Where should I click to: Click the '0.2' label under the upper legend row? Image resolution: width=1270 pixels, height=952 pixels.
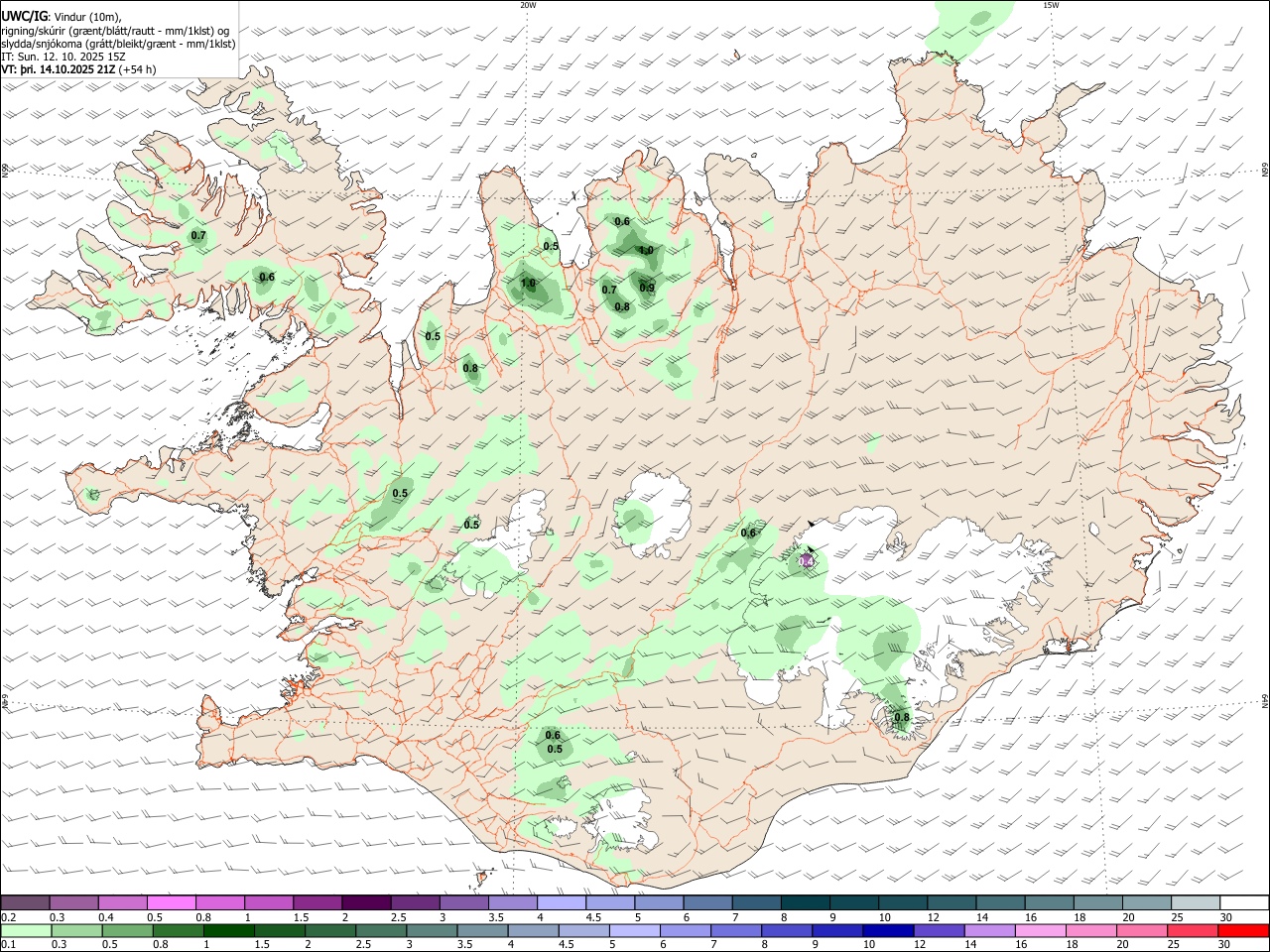[x=8, y=917]
